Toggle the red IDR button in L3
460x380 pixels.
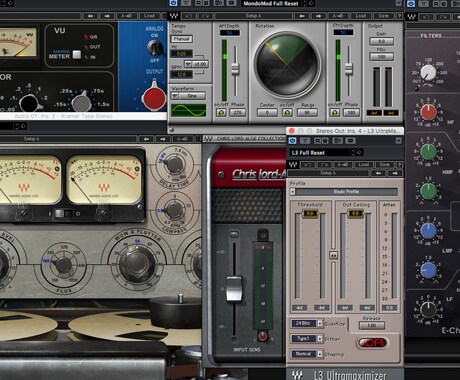pos(373,343)
